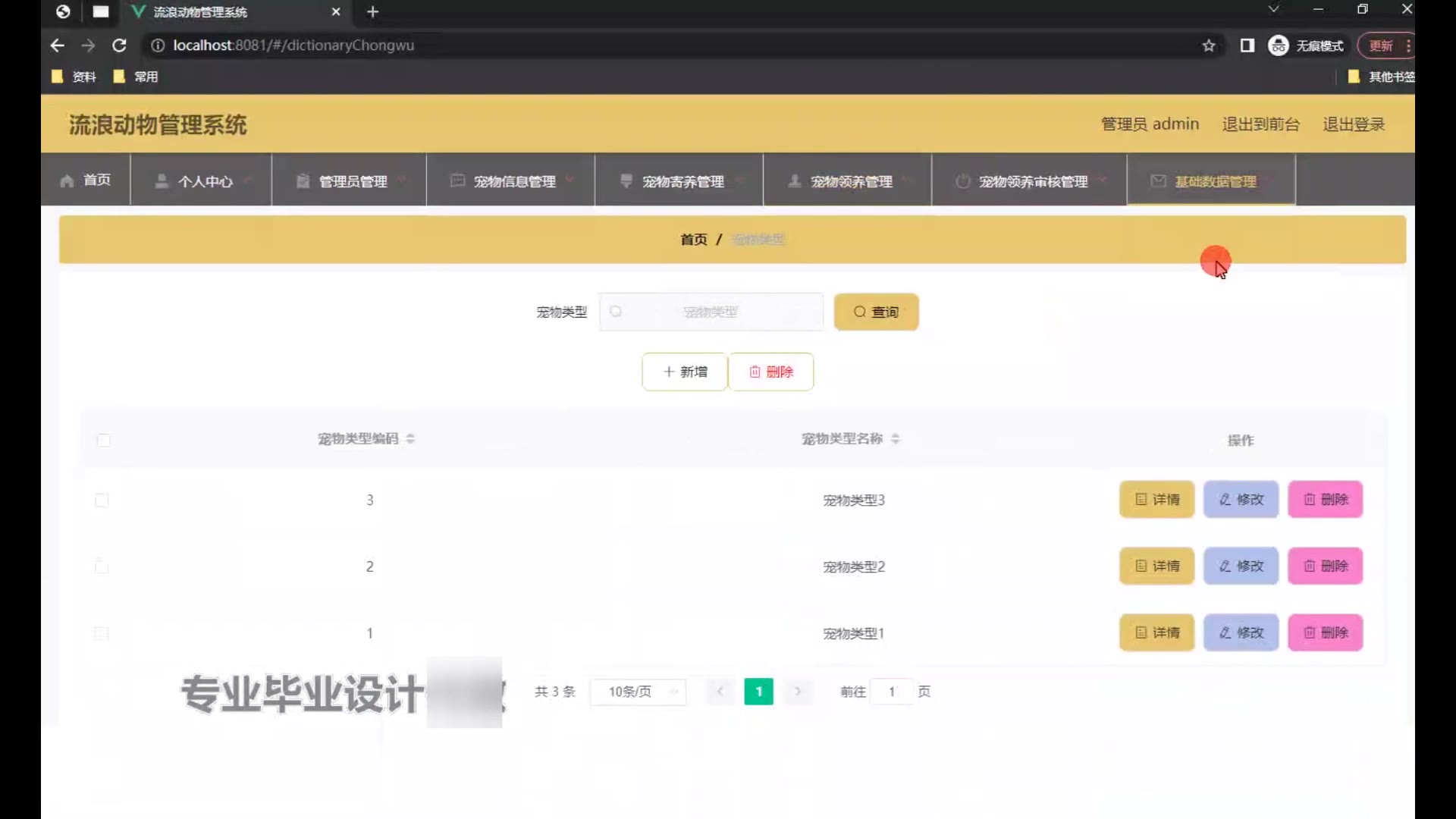Click pink 删除 button for 宠物类型1 row
Viewport: 1456px width, 819px height.
tap(1325, 633)
